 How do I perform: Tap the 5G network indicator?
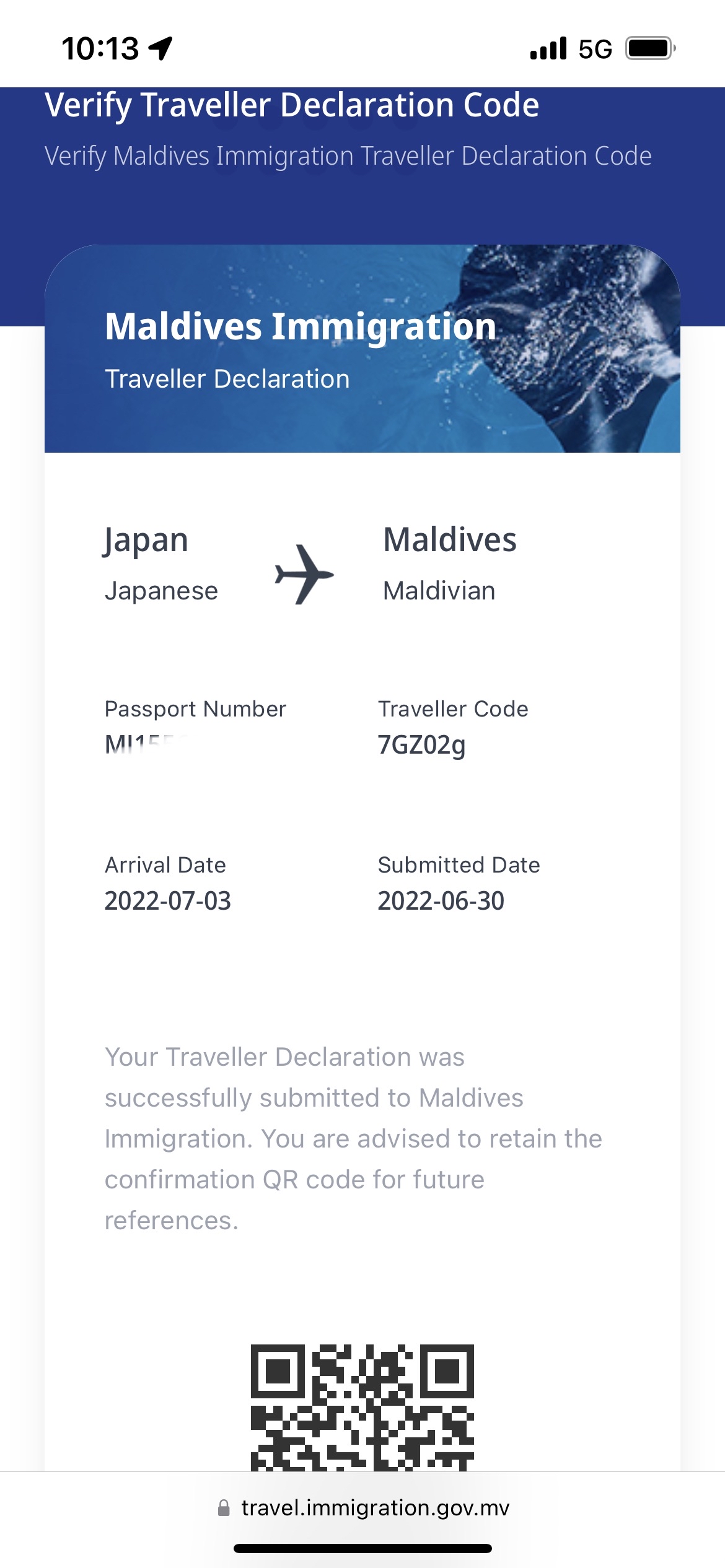pyautogui.click(x=595, y=49)
